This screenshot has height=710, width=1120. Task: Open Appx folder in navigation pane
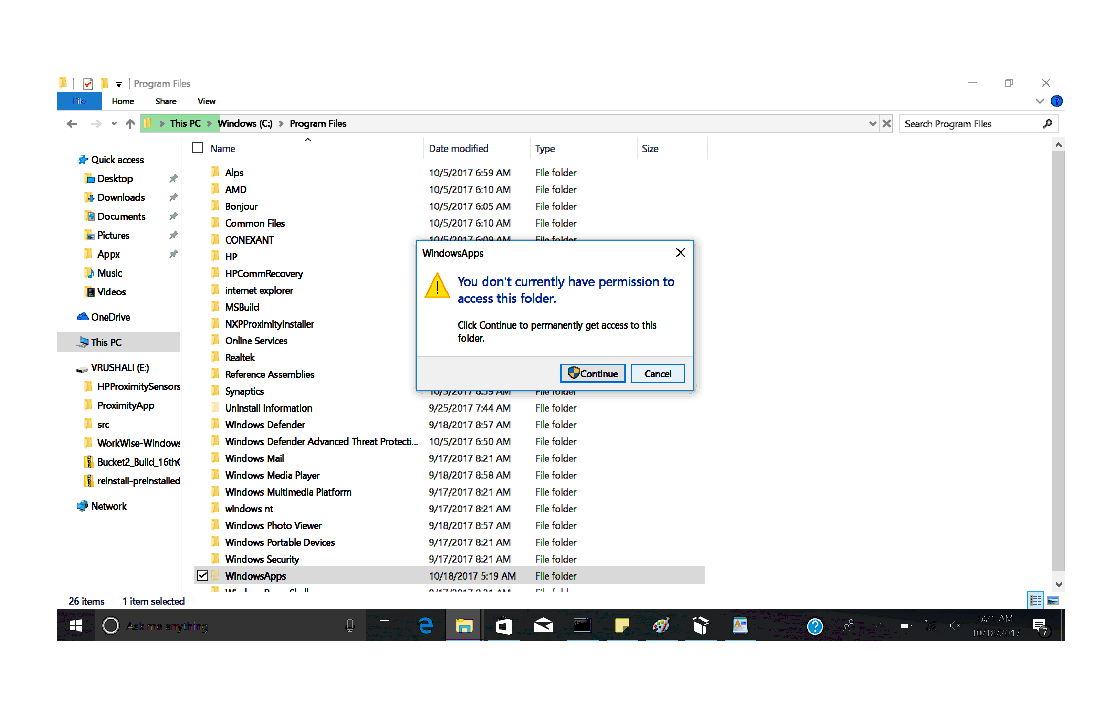click(108, 254)
